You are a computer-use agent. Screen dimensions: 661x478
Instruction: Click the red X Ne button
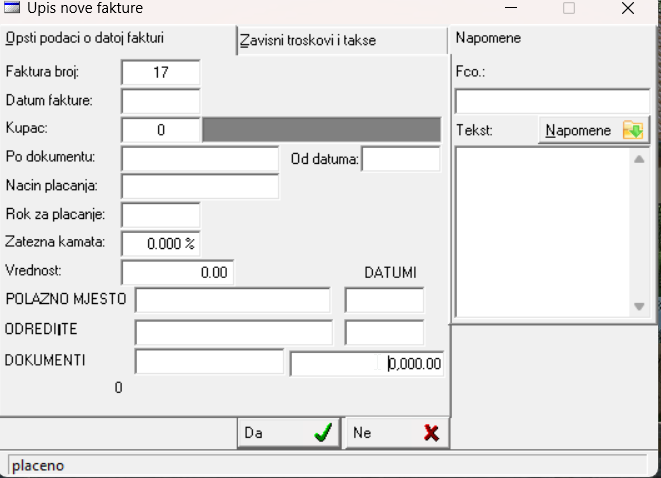pyautogui.click(x=397, y=433)
